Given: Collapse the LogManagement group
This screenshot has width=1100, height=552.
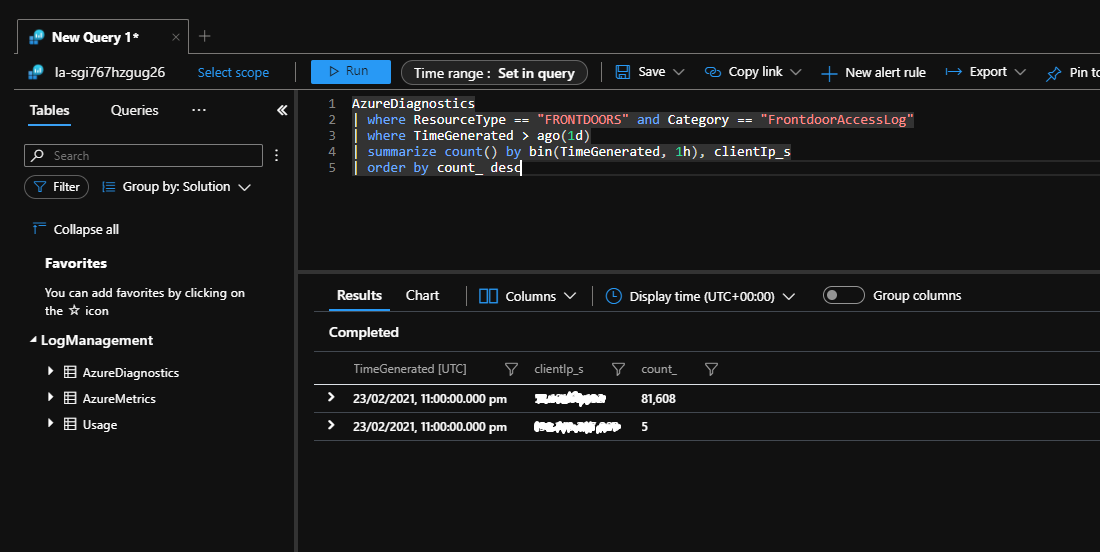Looking at the screenshot, I should click(33, 339).
